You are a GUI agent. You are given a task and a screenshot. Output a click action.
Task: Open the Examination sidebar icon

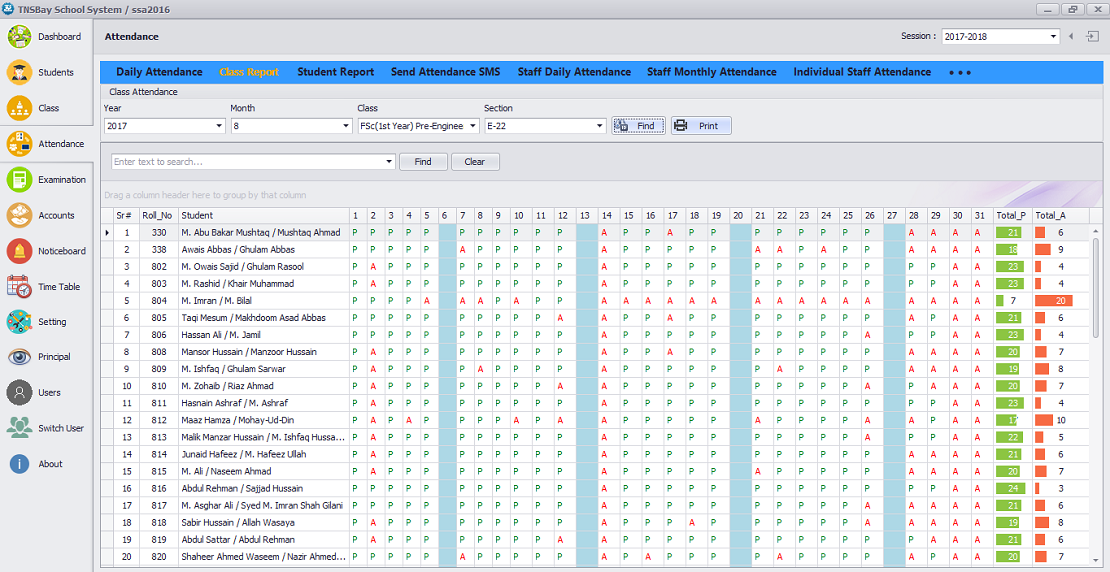point(20,180)
